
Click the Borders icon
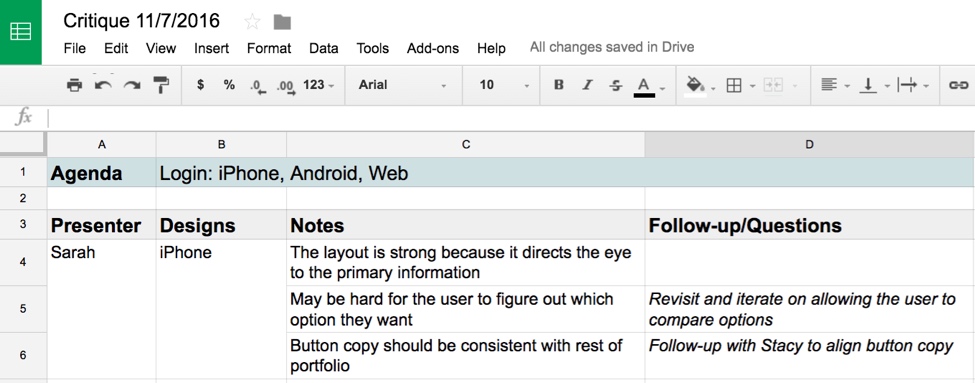click(734, 85)
